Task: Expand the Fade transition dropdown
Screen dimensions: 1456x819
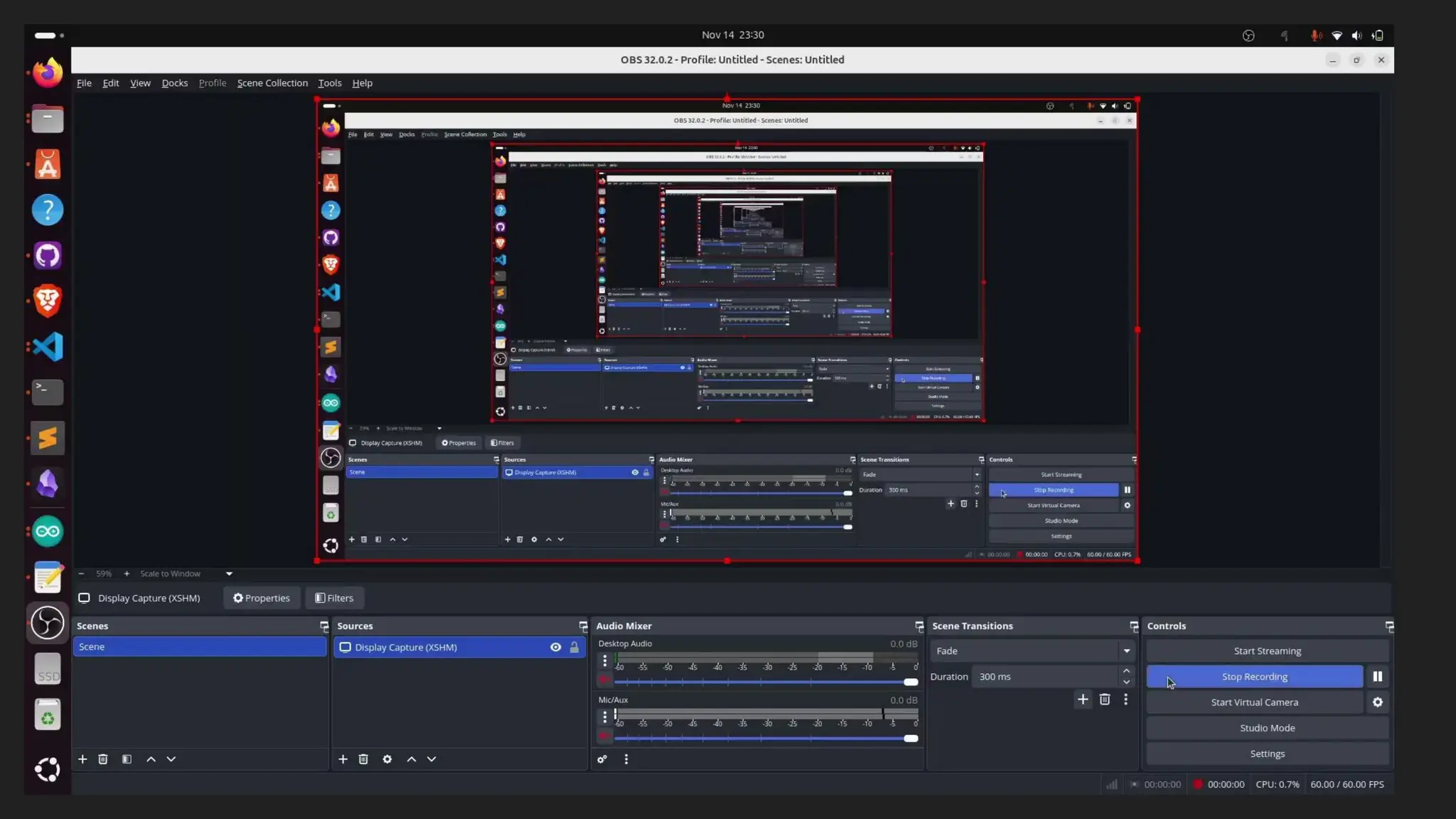Action: pos(1126,651)
